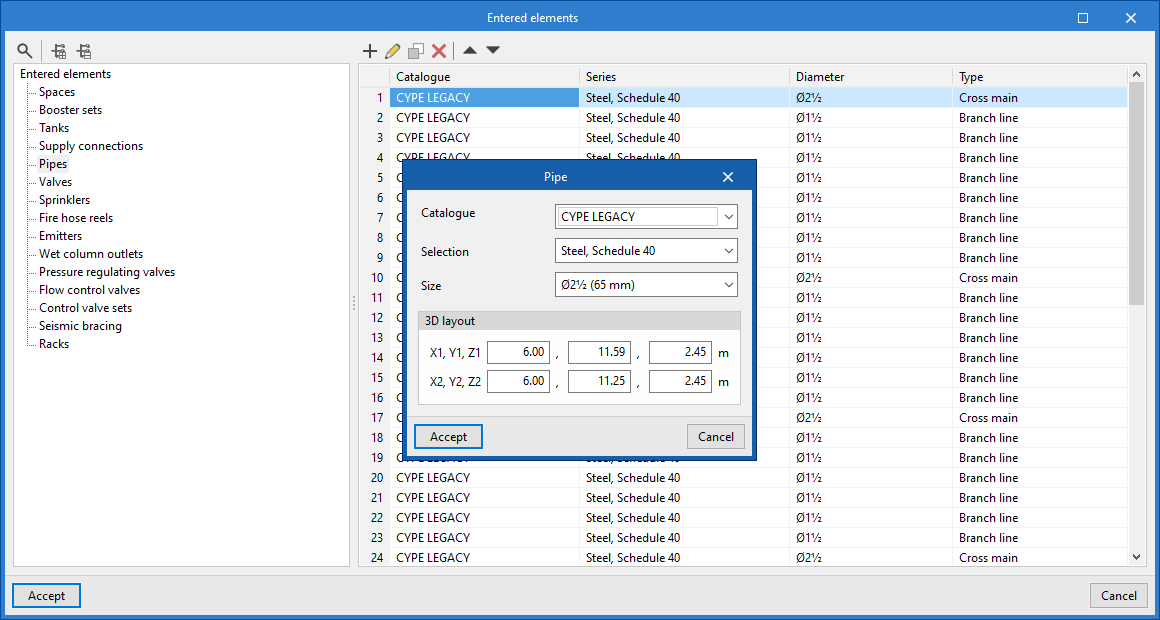The width and height of the screenshot is (1160, 620).
Task: Click the X1 coordinate input field
Action: pyautogui.click(x=518, y=352)
